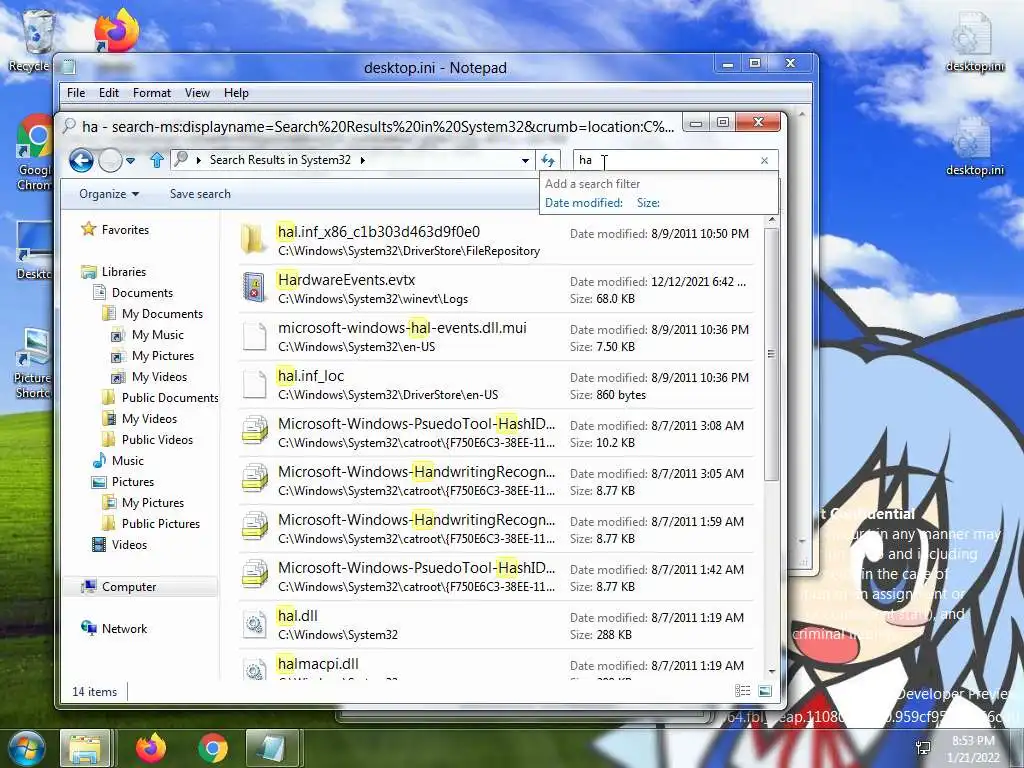
Task: Select the hal.inf_x86_c1b303d463d9f0e0 folder icon
Action: click(253, 240)
